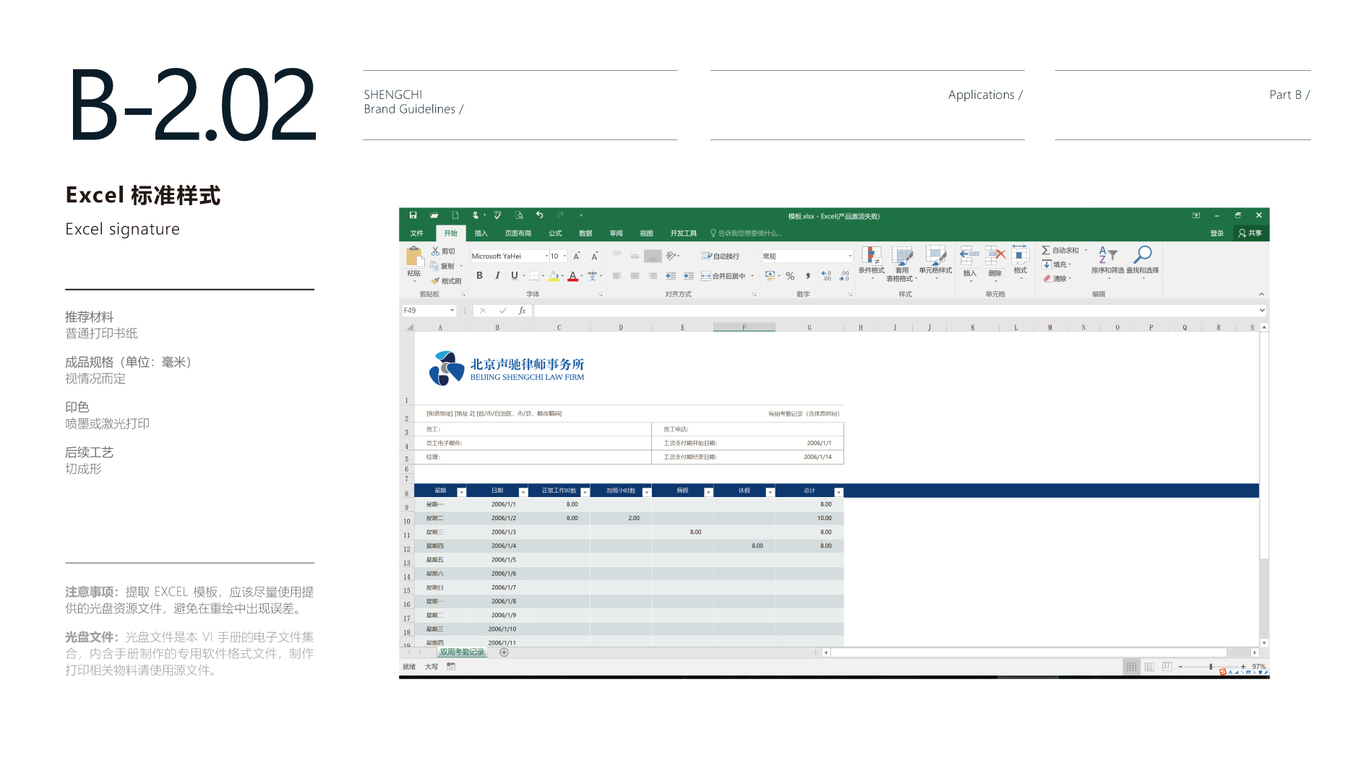Click the Decrease font size icon

(594, 256)
